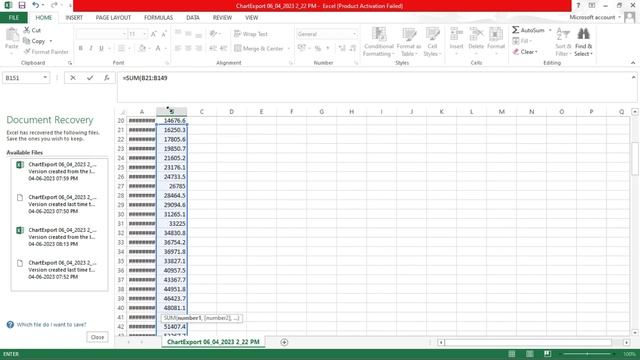Add a new sheet with plus icon
This screenshot has height=360, width=640.
tap(284, 342)
